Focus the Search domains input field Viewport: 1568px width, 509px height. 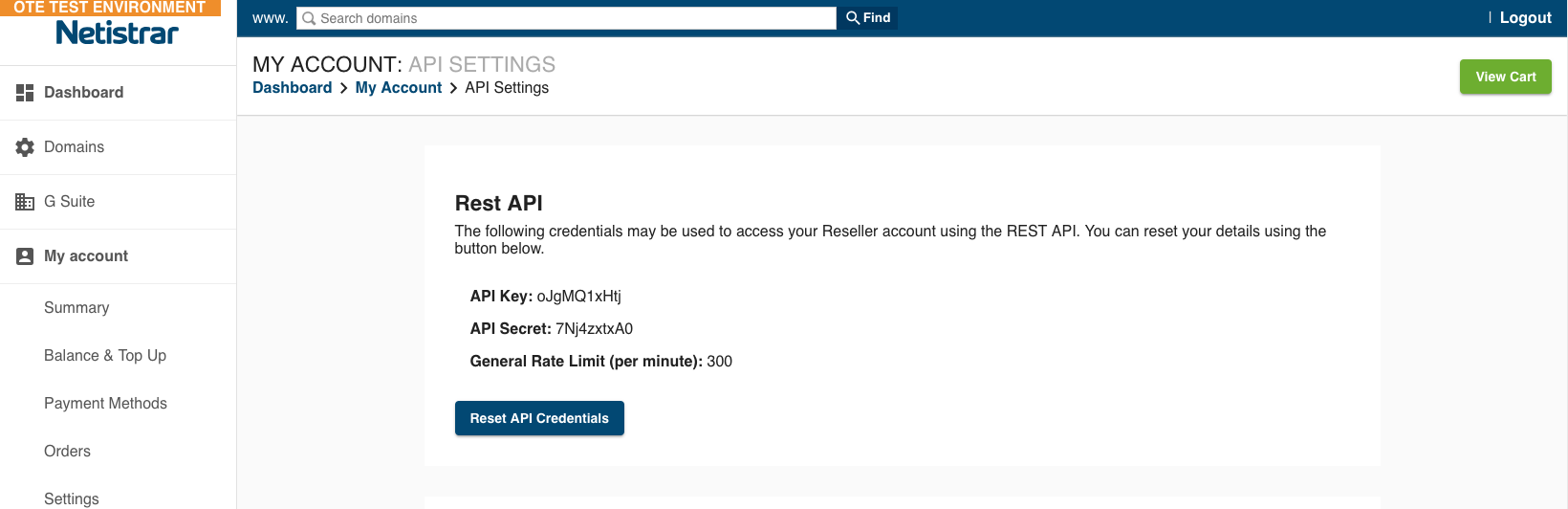(x=567, y=18)
